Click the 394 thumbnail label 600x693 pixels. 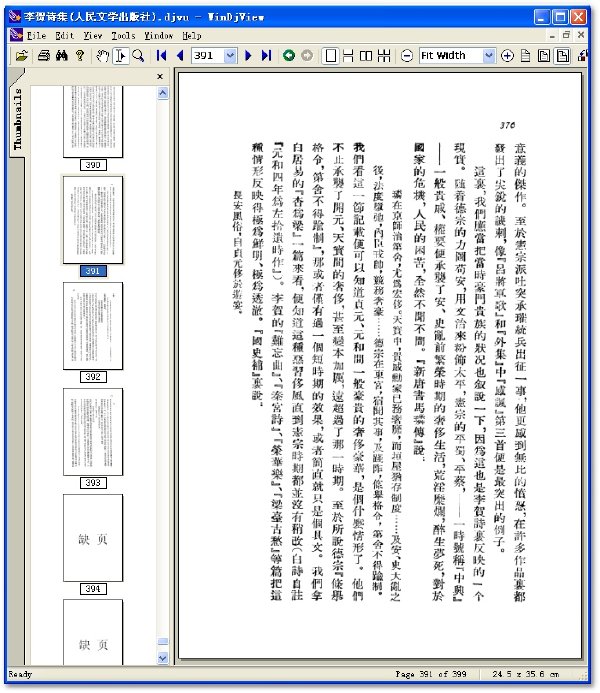pyautogui.click(x=93, y=589)
